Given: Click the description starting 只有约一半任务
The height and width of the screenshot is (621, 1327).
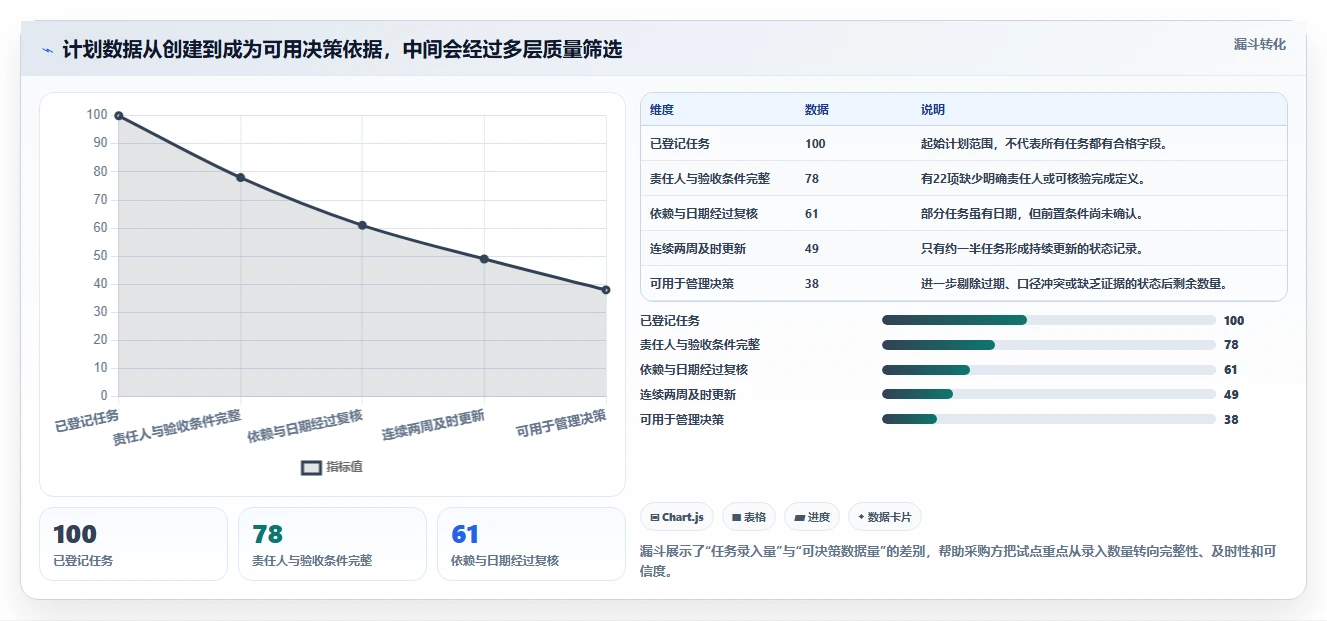Looking at the screenshot, I should coord(1032,249).
